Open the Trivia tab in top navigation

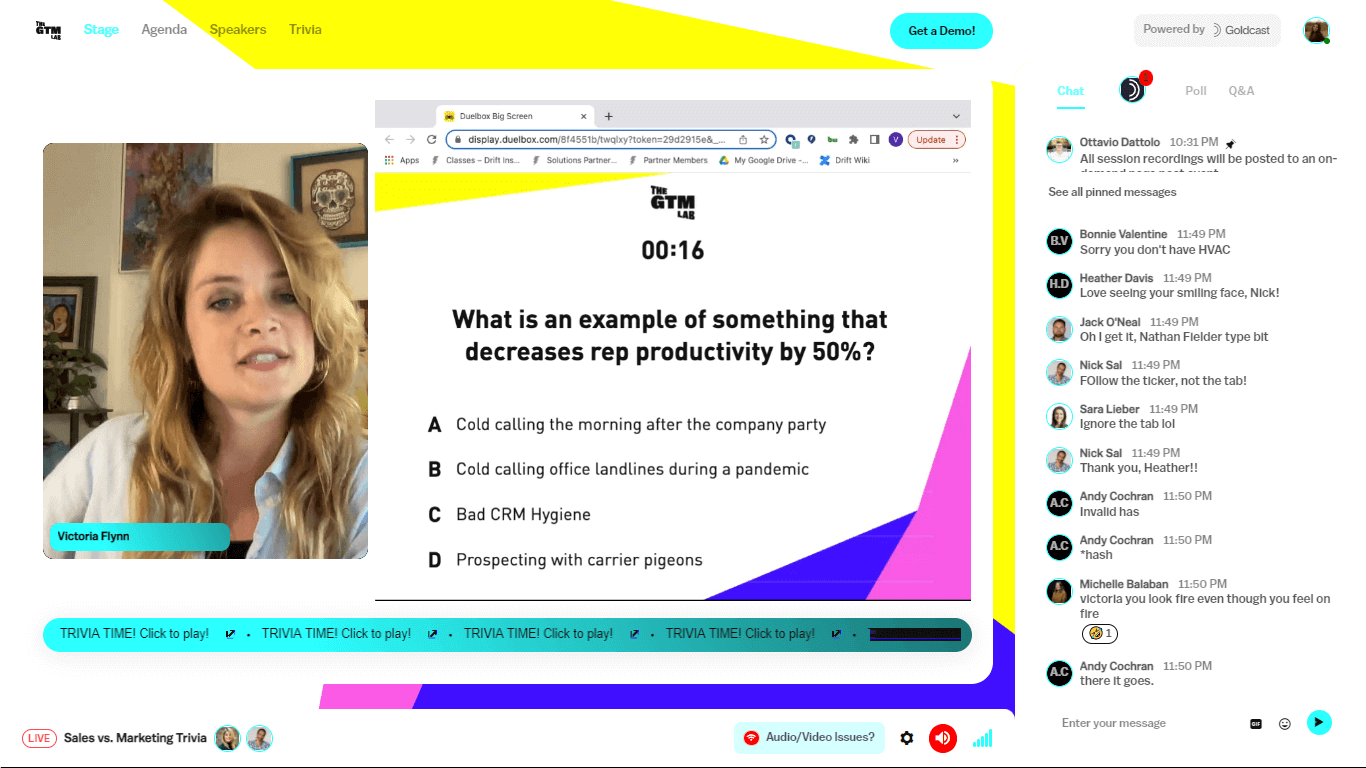tap(305, 30)
